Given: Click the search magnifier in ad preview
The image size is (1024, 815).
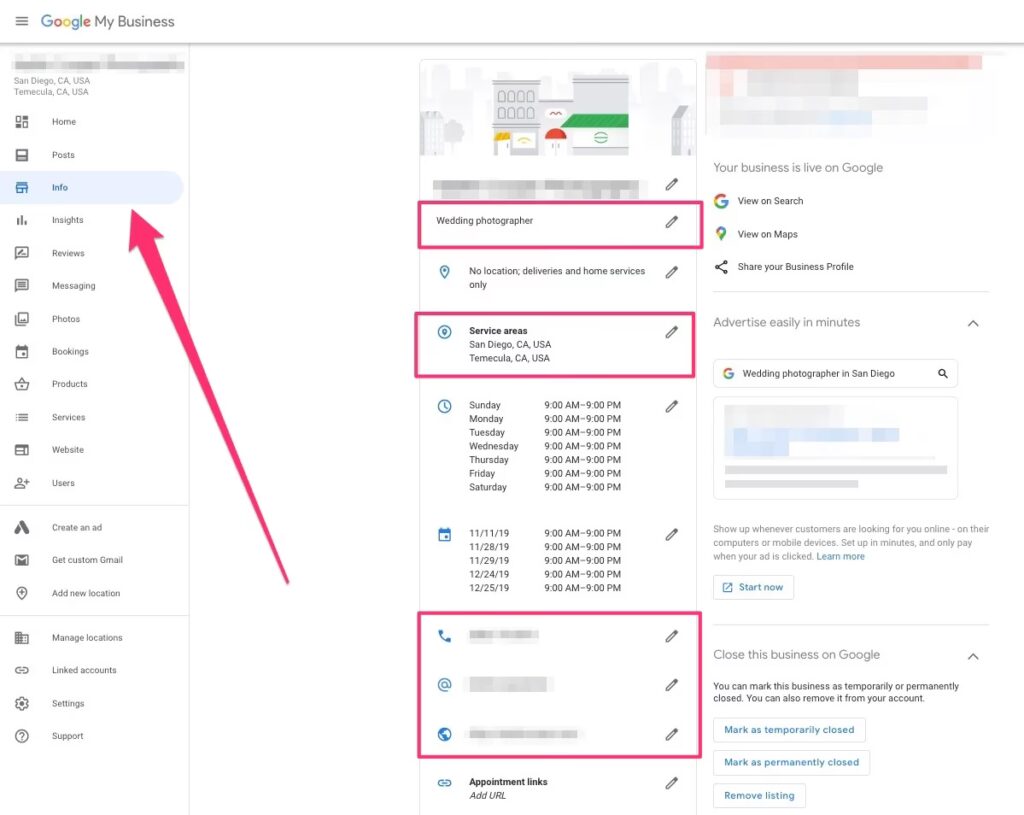Looking at the screenshot, I should point(942,374).
